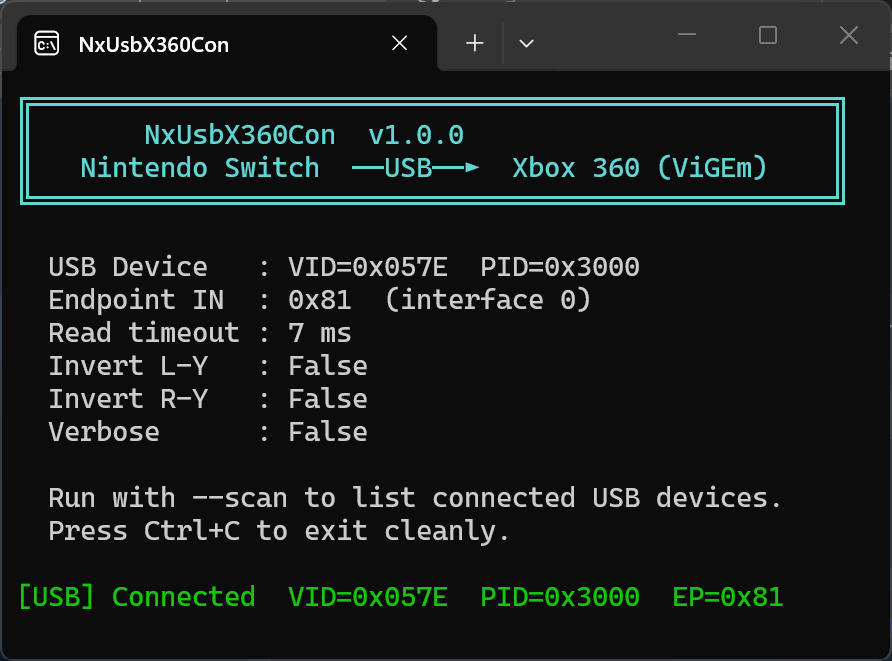Maximize the terminal window
The height and width of the screenshot is (661, 892).
pos(767,35)
